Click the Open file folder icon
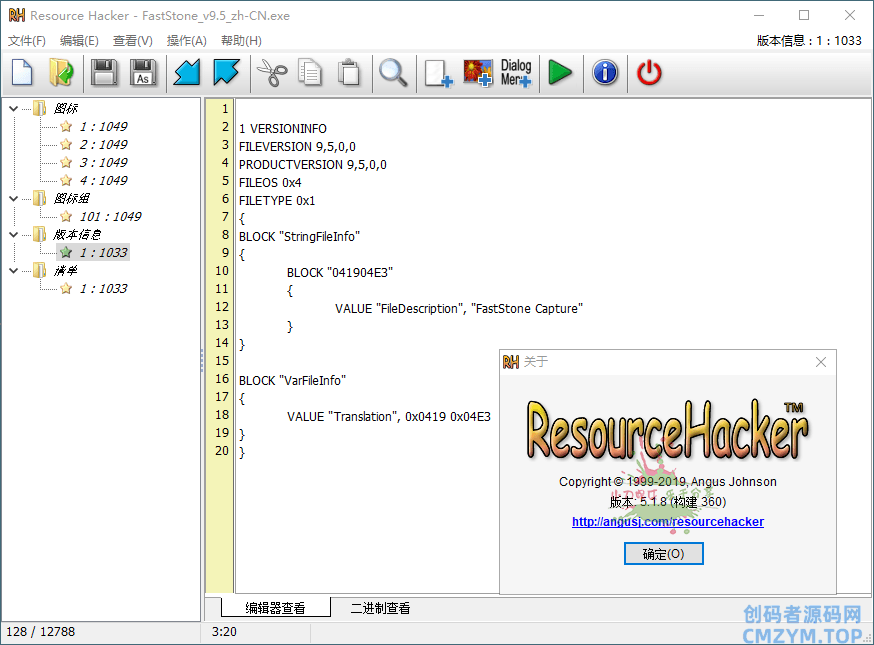874x645 pixels. (x=61, y=73)
